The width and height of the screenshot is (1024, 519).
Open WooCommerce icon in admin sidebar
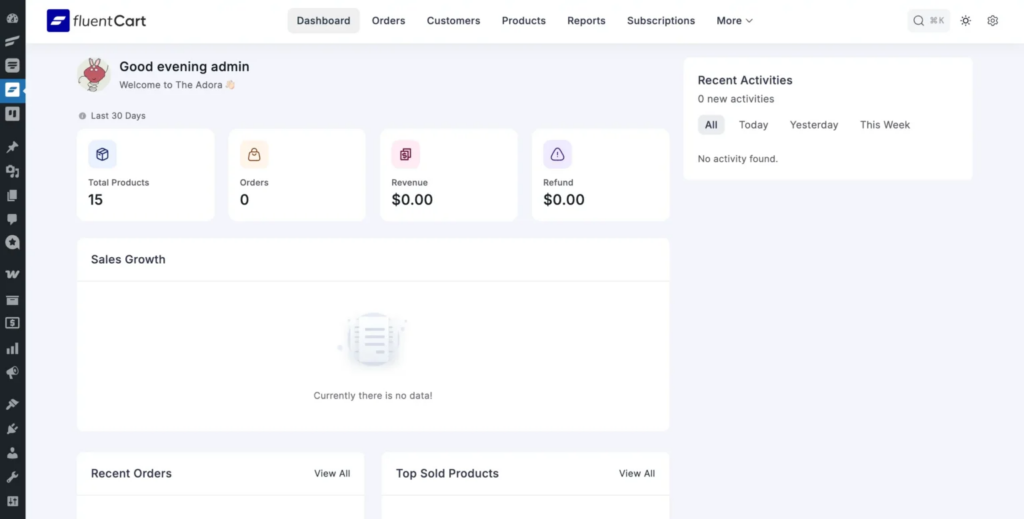point(12,274)
